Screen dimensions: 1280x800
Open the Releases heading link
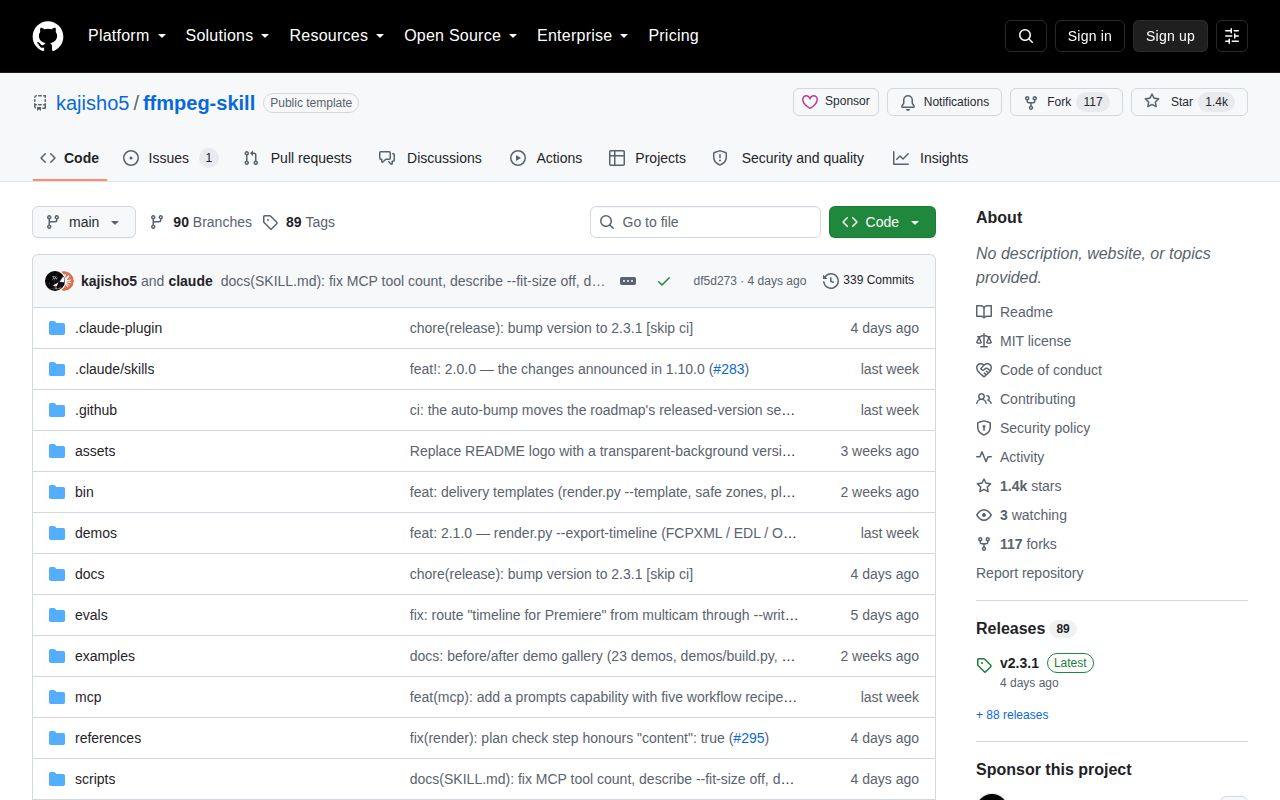coord(1025,629)
